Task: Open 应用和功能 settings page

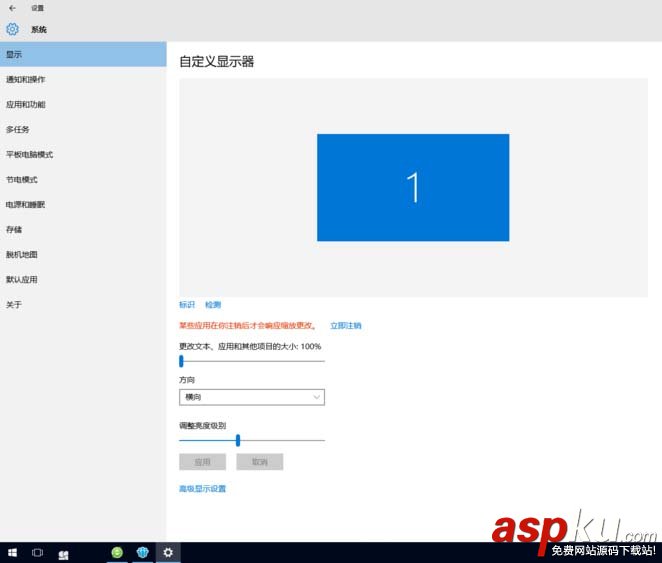Action: point(83,104)
